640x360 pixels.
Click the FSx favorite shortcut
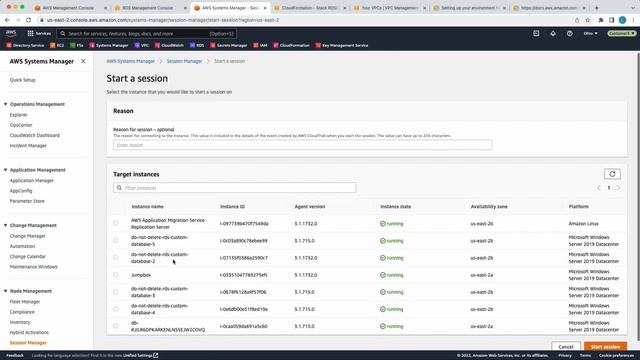click(x=77, y=45)
